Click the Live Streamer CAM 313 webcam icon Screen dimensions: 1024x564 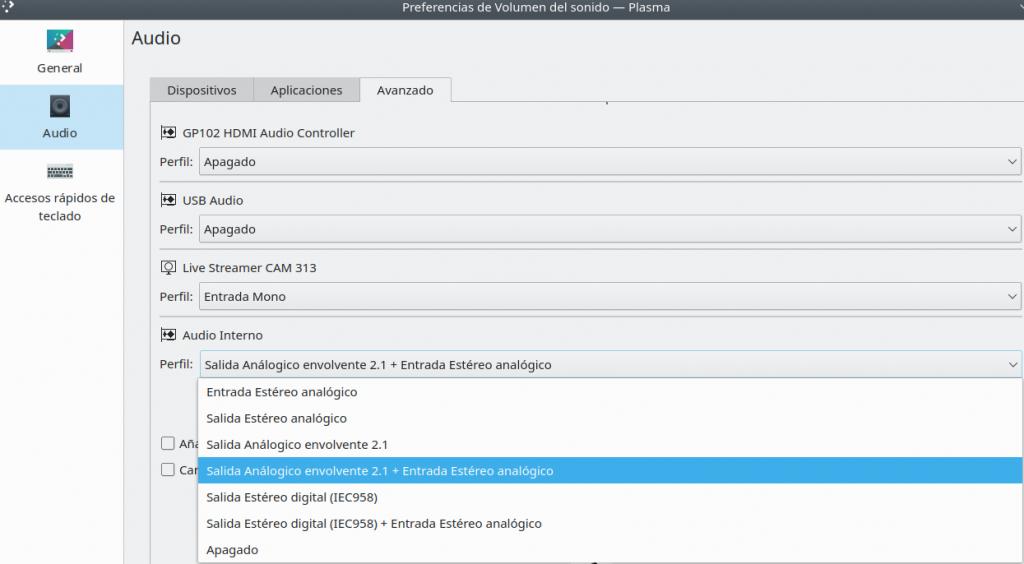point(168,268)
